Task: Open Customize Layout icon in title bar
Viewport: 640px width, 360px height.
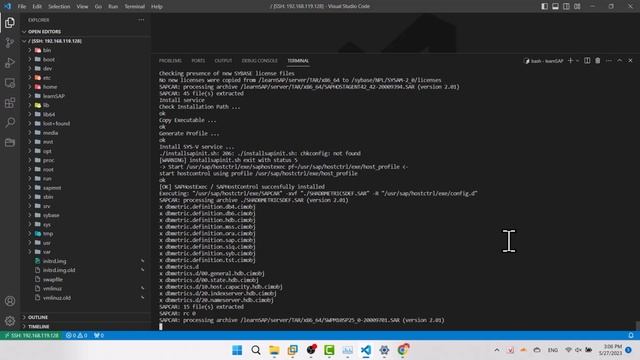Action: (x=577, y=6)
